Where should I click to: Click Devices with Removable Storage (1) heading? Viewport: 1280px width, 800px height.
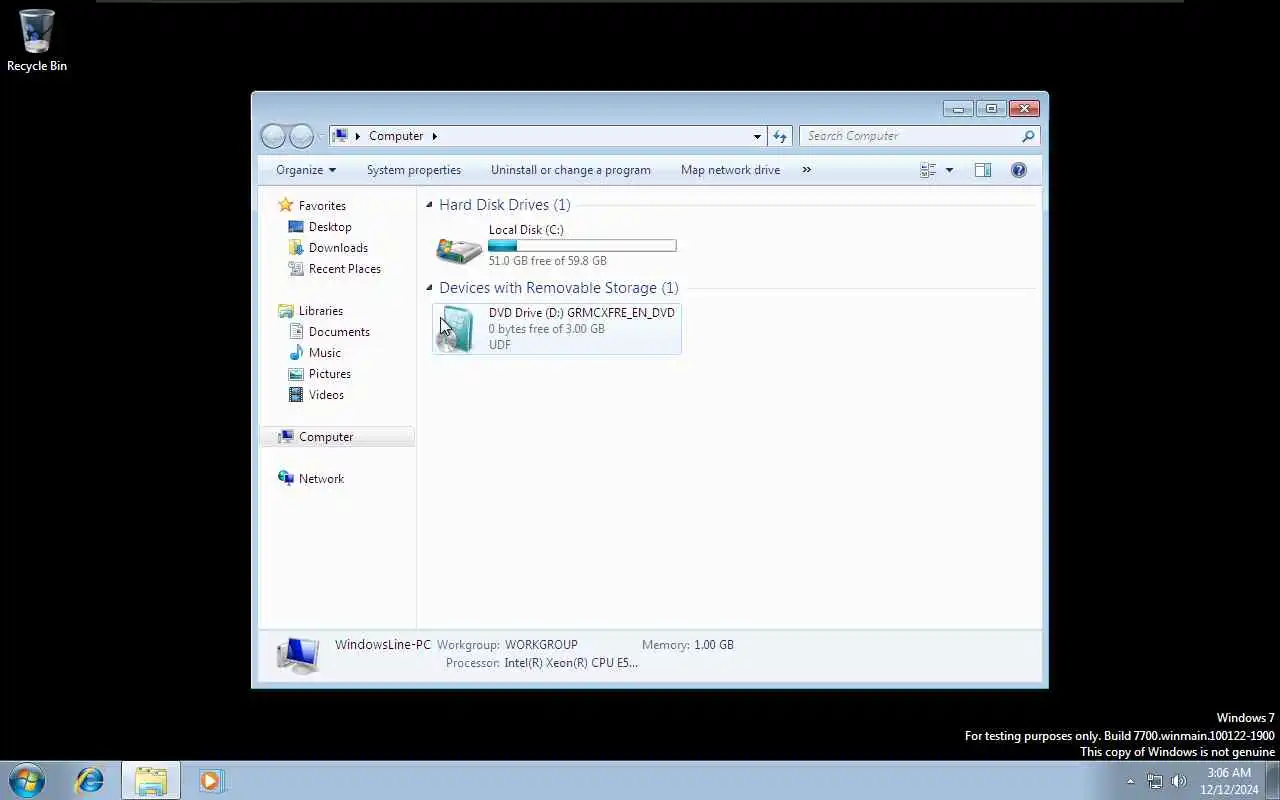[x=558, y=288]
